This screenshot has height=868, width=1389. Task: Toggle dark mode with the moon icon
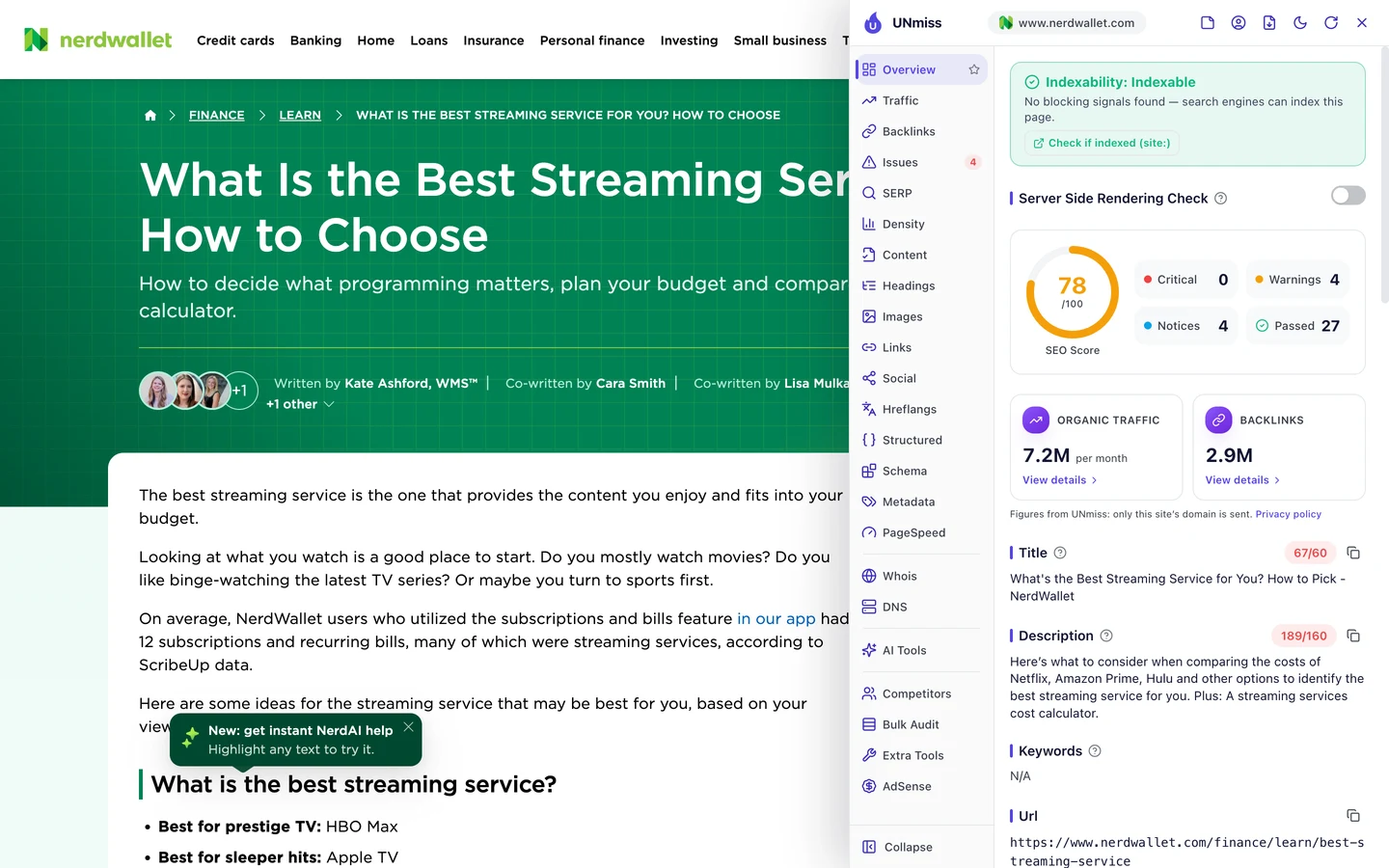[1300, 22]
